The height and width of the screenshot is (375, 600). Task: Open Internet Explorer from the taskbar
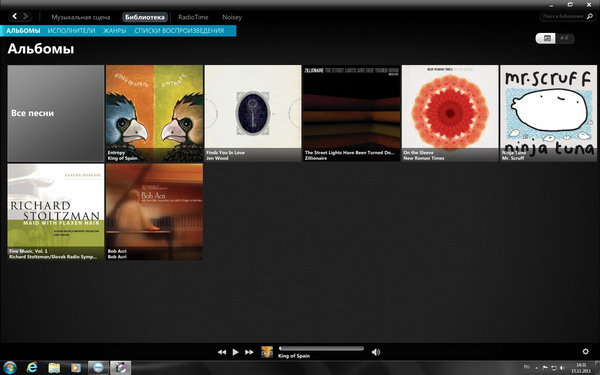[32, 368]
